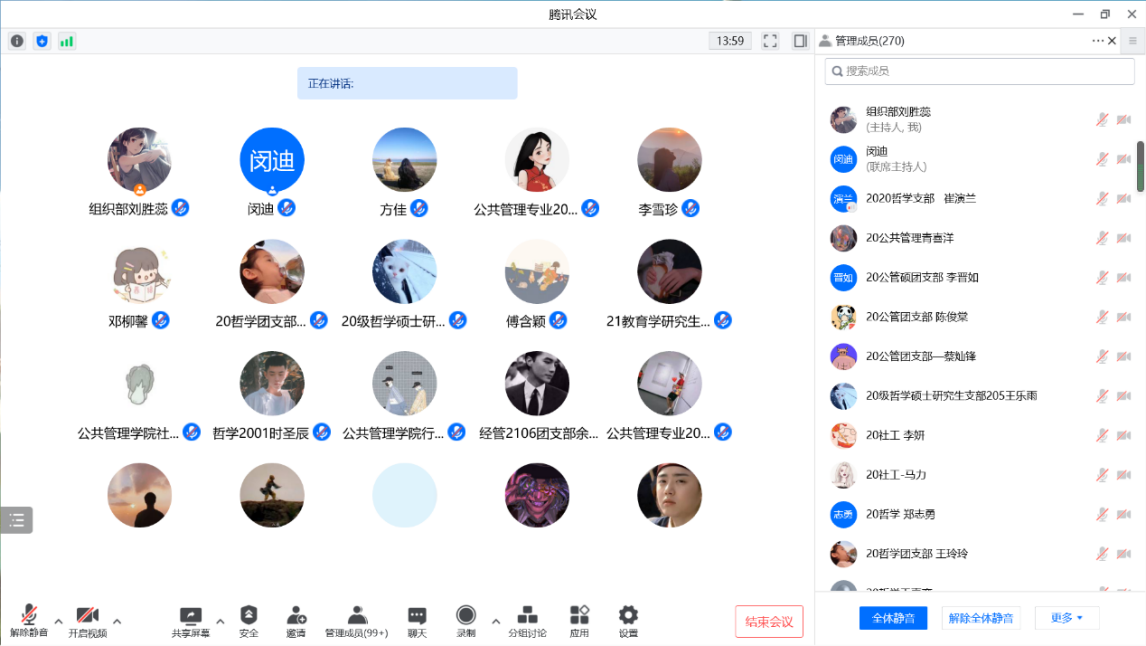The width and height of the screenshot is (1146, 646).
Task: Unmute microphone with 解除静音
Action: (29, 620)
